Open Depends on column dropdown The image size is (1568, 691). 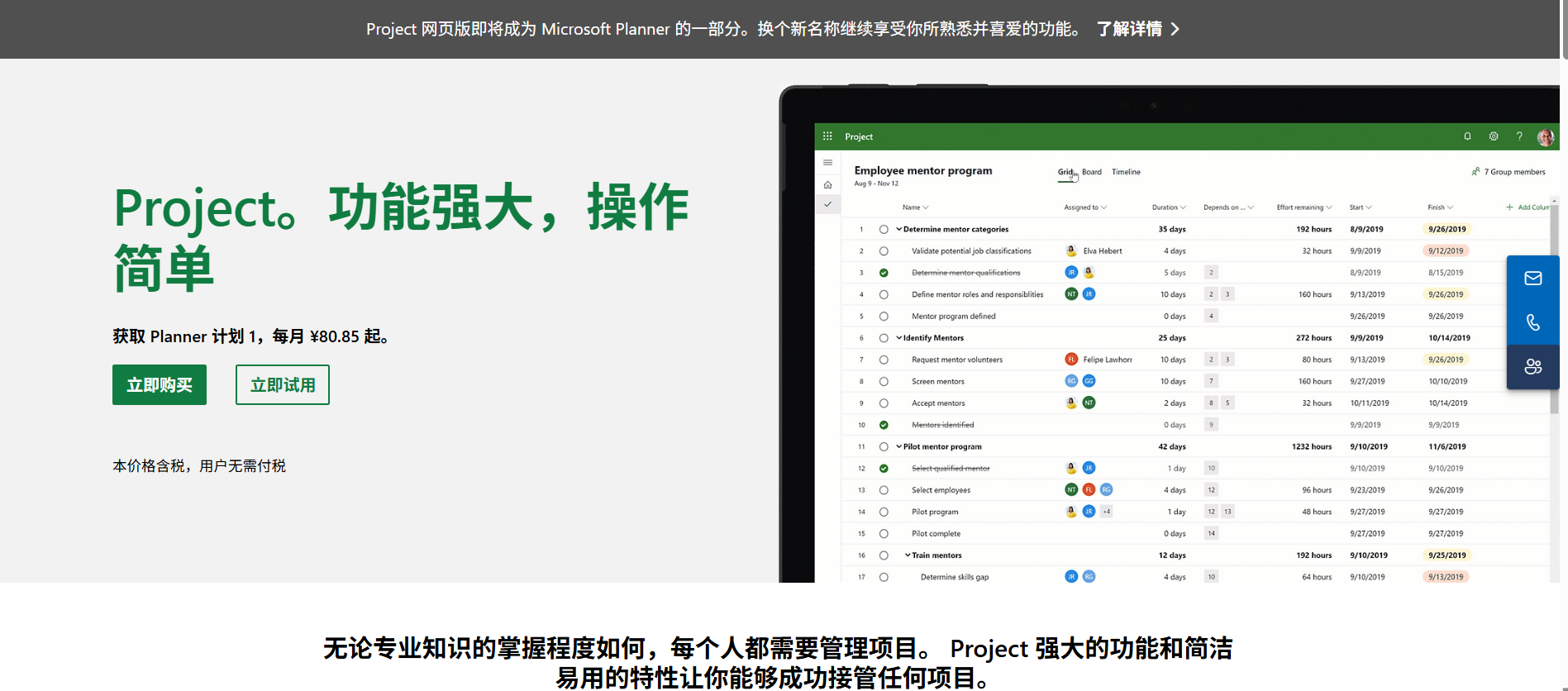click(x=1251, y=207)
